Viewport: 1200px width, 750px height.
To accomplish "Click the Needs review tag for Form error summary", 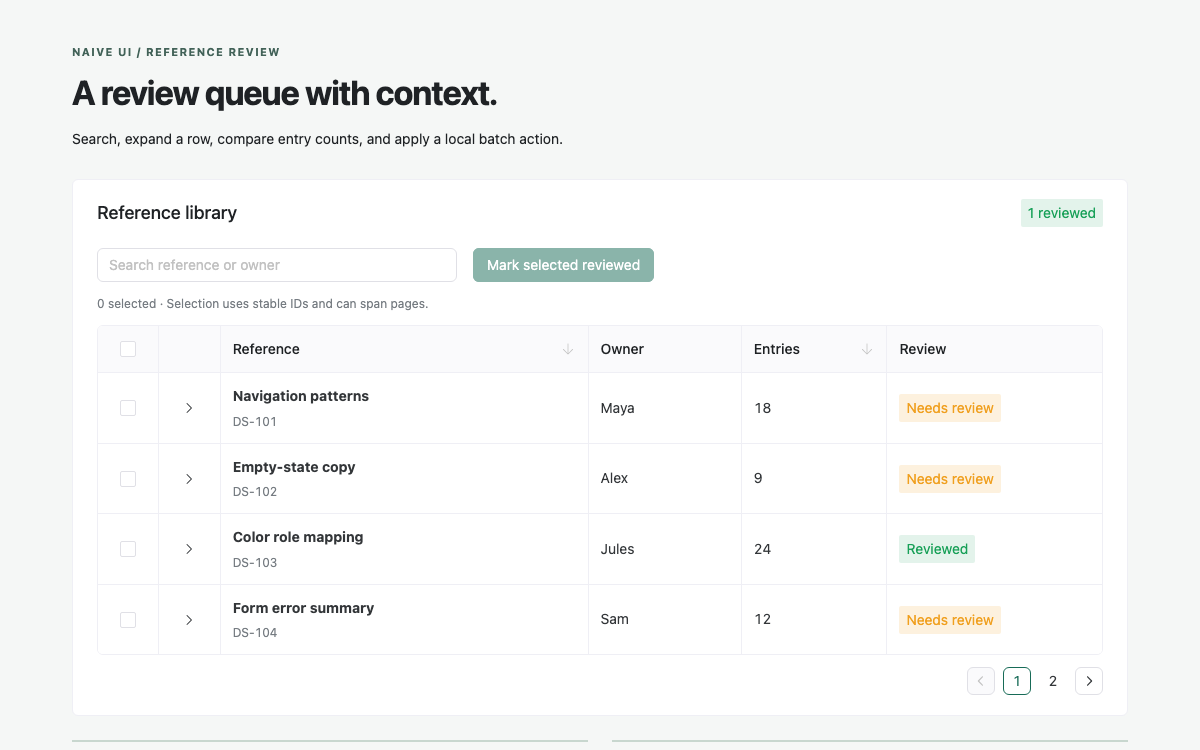I will tap(950, 620).
